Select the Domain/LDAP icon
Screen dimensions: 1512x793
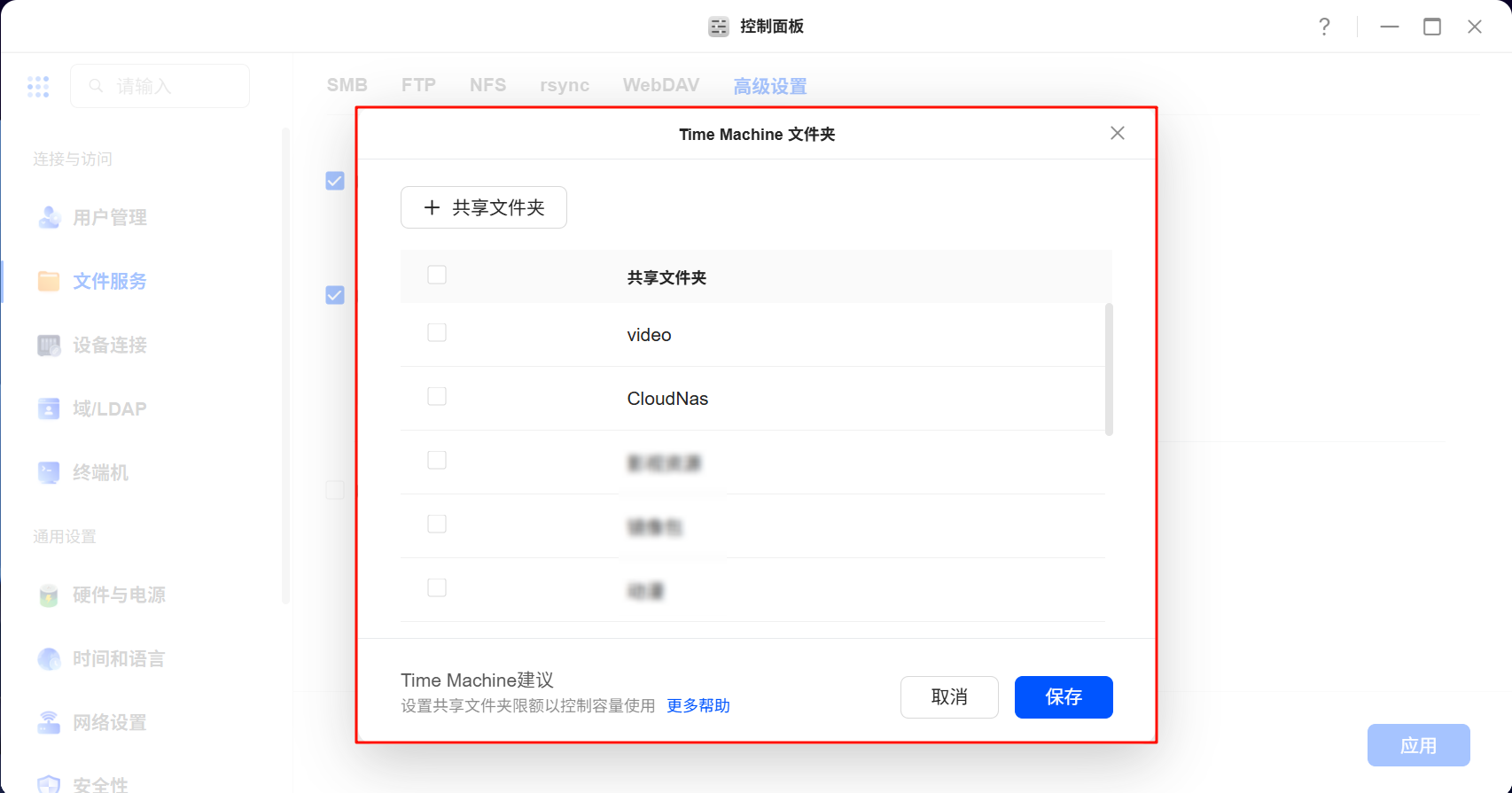[49, 408]
